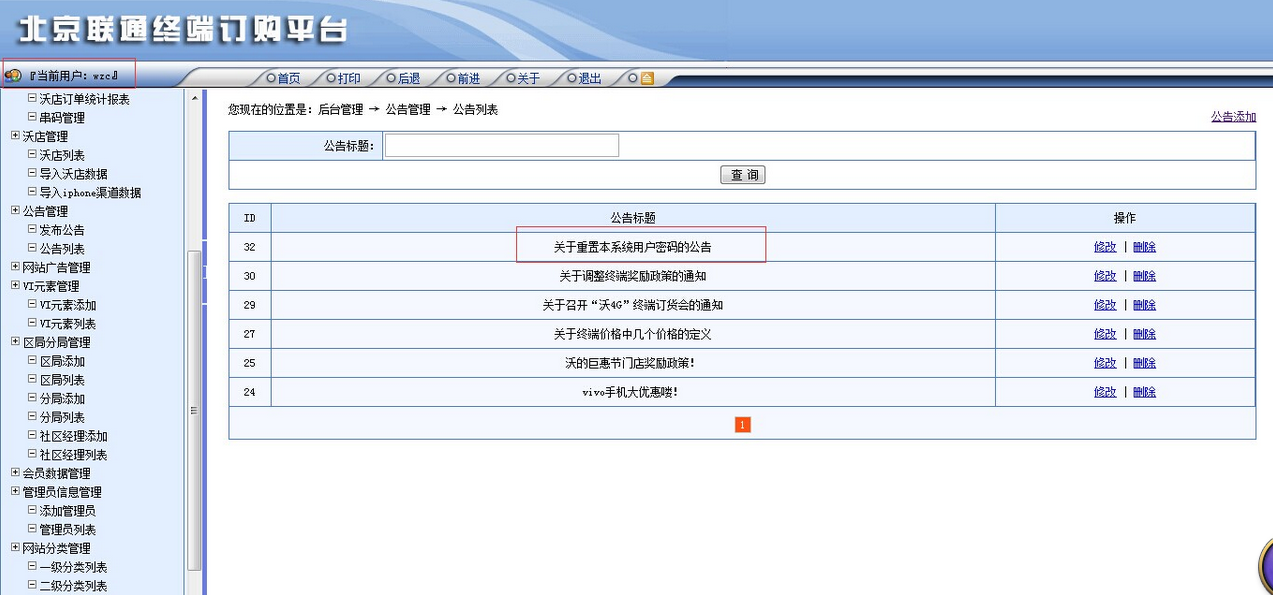Open 导入iphone渠道数据 in sidebar
Image resolution: width=1273 pixels, height=595 pixels.
[x=90, y=193]
